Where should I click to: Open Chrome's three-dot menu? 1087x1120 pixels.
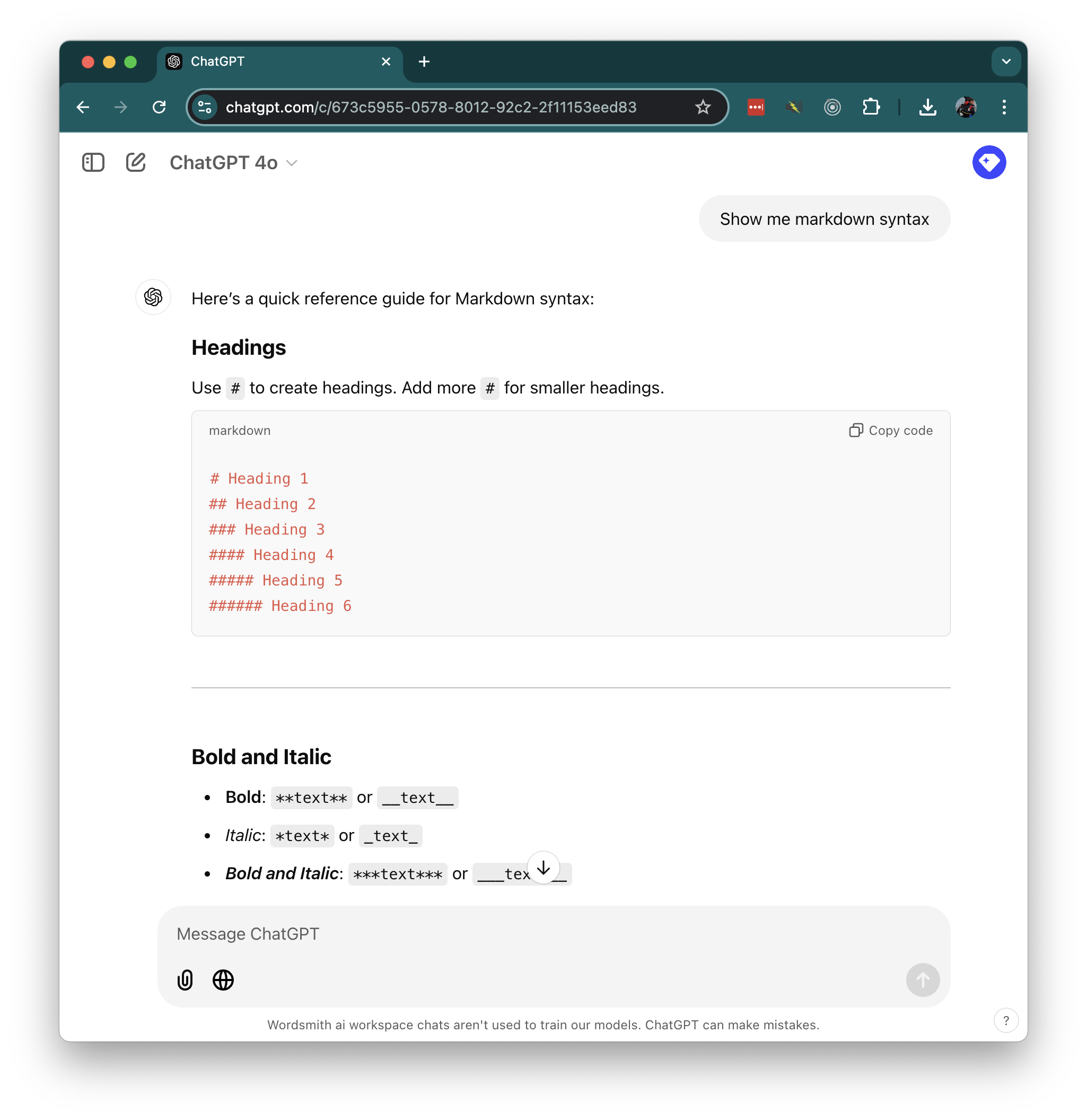pos(1004,107)
